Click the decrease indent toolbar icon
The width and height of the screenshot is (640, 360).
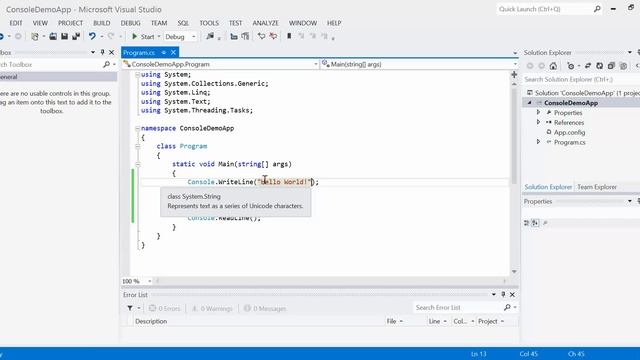(x=234, y=36)
